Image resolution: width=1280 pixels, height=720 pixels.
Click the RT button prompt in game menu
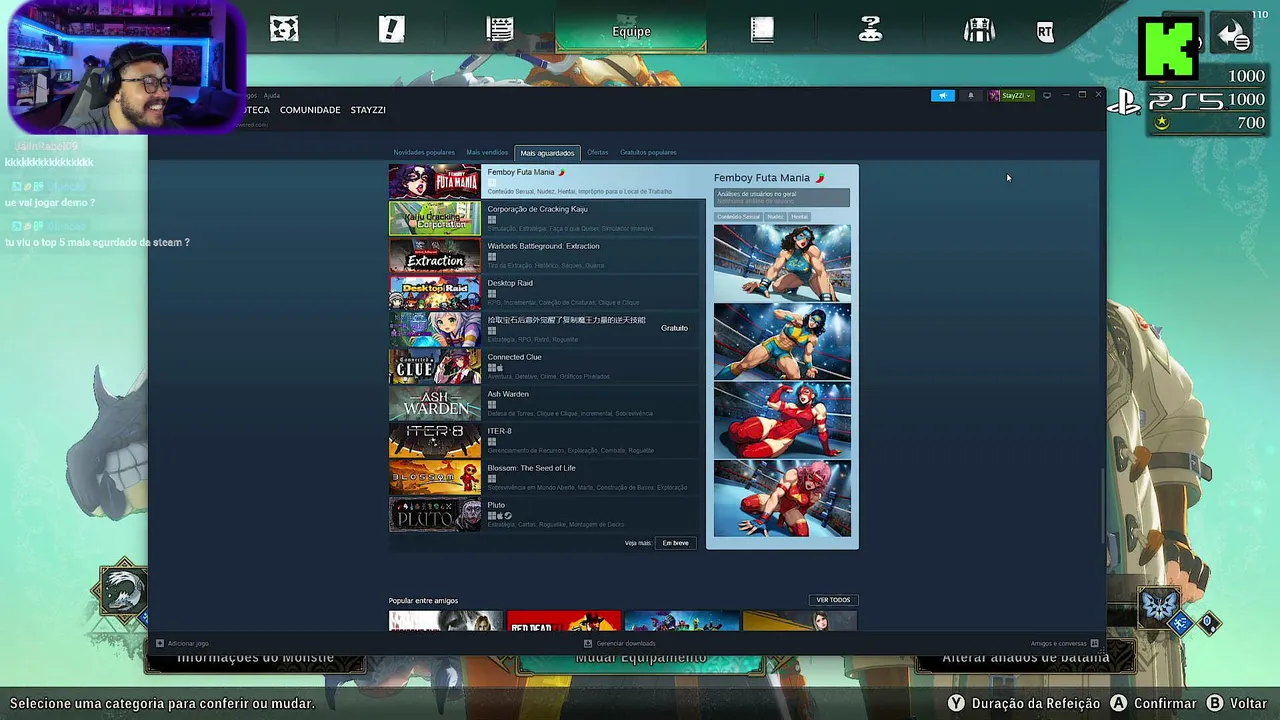(1045, 32)
